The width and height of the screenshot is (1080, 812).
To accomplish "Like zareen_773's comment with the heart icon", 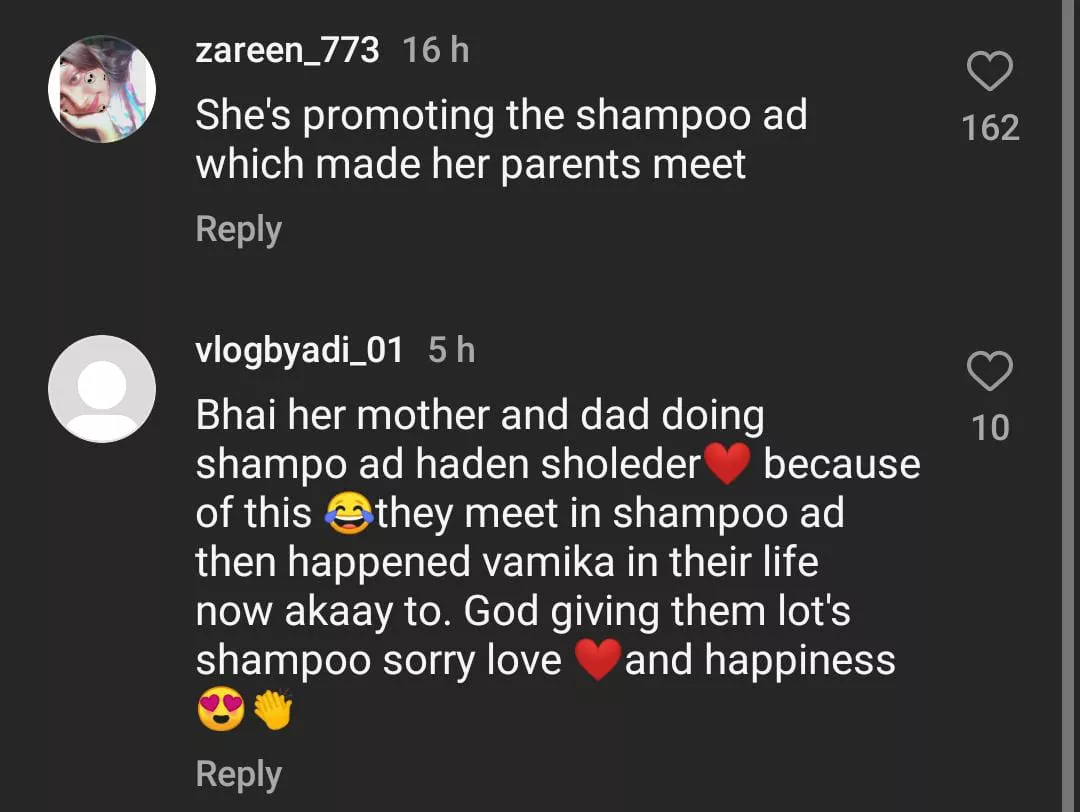I will click(x=990, y=70).
